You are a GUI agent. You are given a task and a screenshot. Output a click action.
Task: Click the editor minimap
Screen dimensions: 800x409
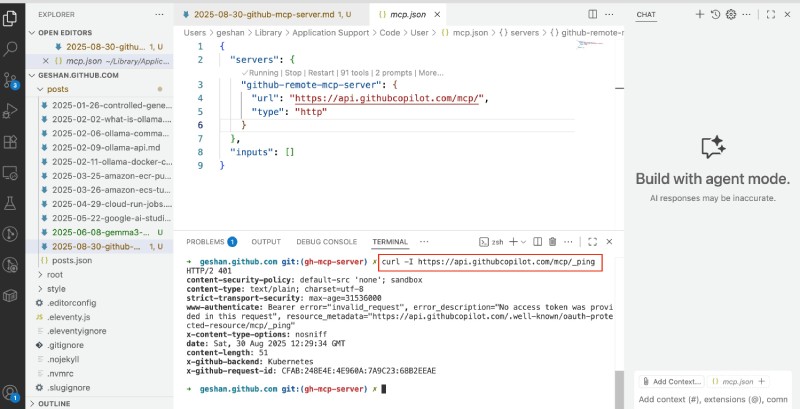click(x=591, y=44)
